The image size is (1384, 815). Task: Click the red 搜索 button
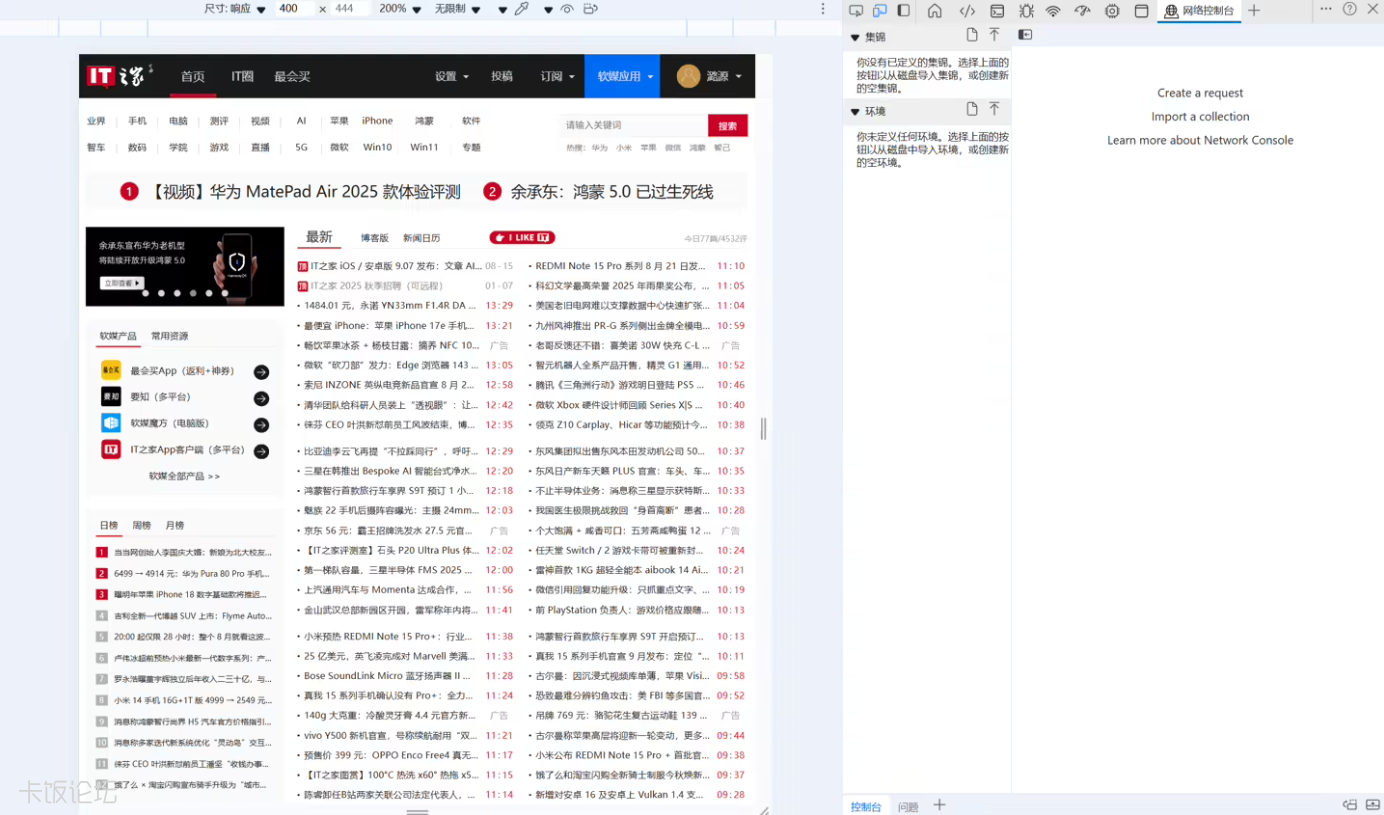click(728, 126)
